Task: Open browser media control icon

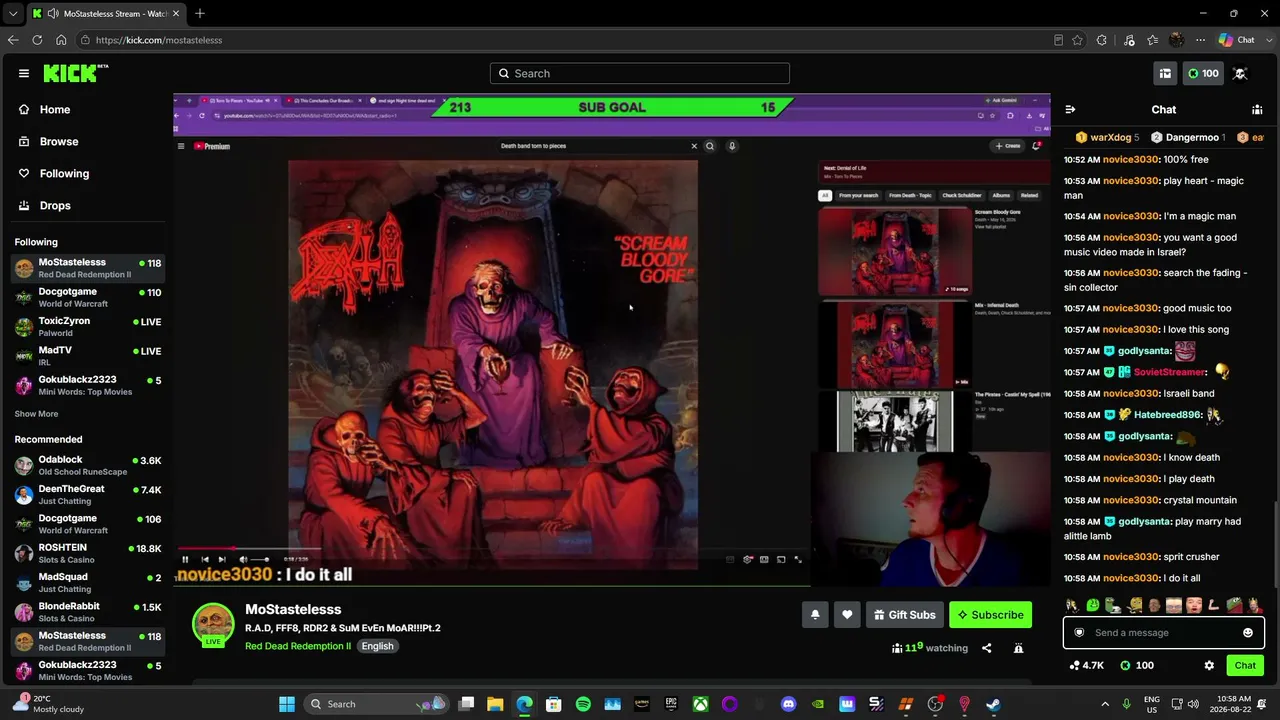Action: (x=1129, y=40)
